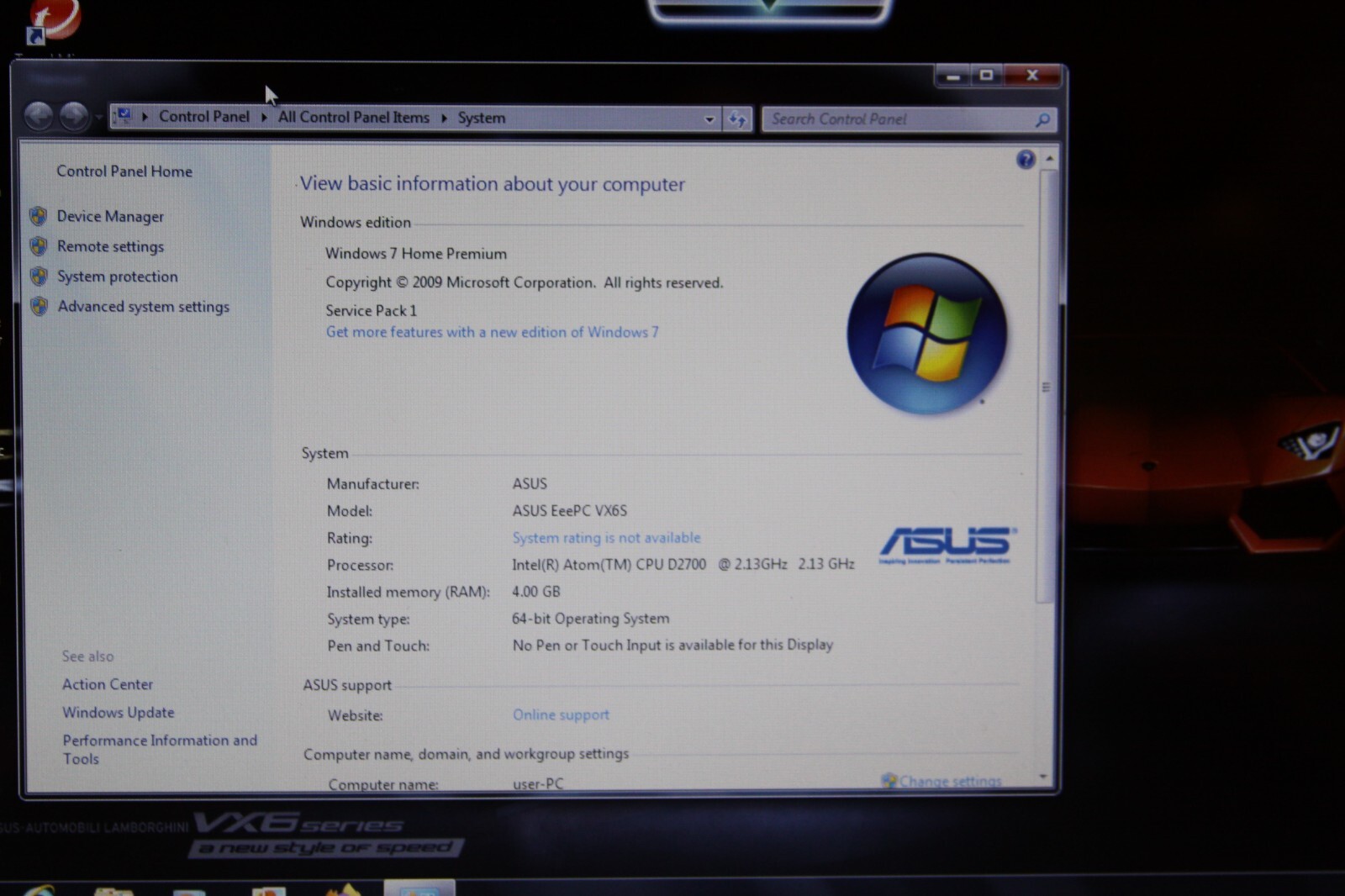Screen dimensions: 1345x896
Task: Open ASUS Online support link
Action: [x=561, y=714]
